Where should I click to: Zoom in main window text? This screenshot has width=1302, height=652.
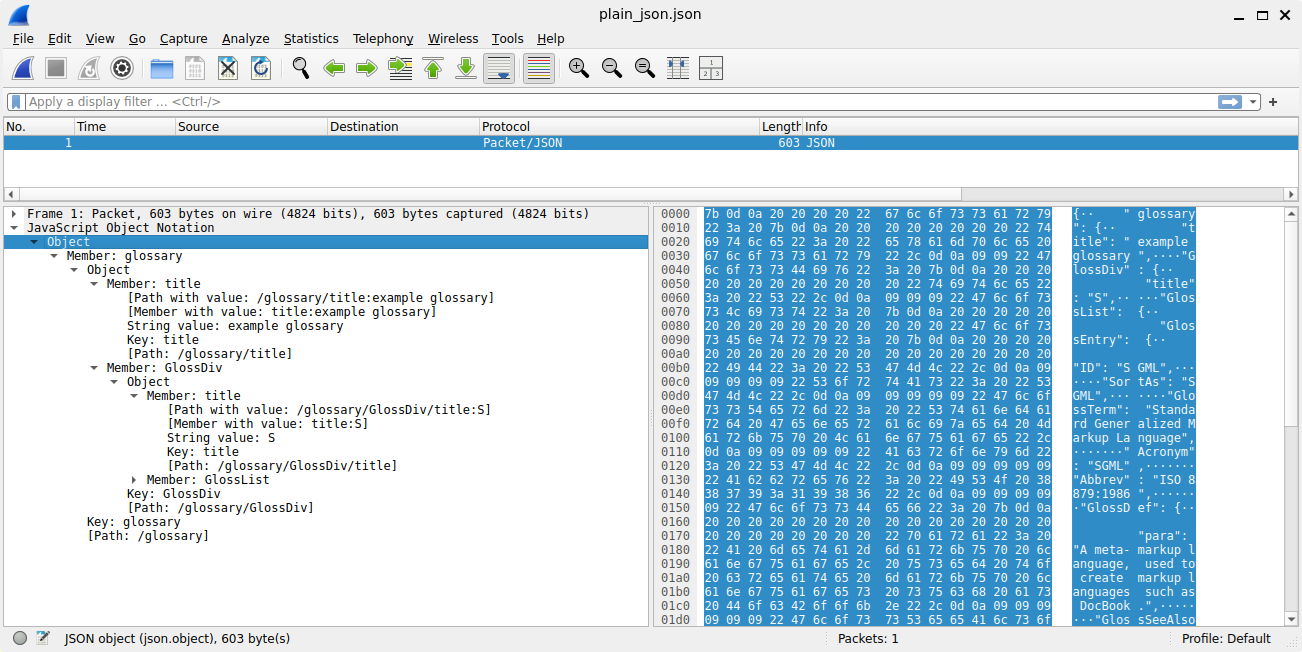tap(578, 68)
